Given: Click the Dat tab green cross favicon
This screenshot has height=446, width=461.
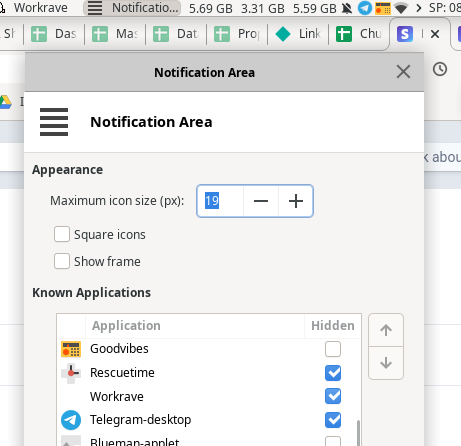Looking at the screenshot, I should pyautogui.click(x=161, y=34).
